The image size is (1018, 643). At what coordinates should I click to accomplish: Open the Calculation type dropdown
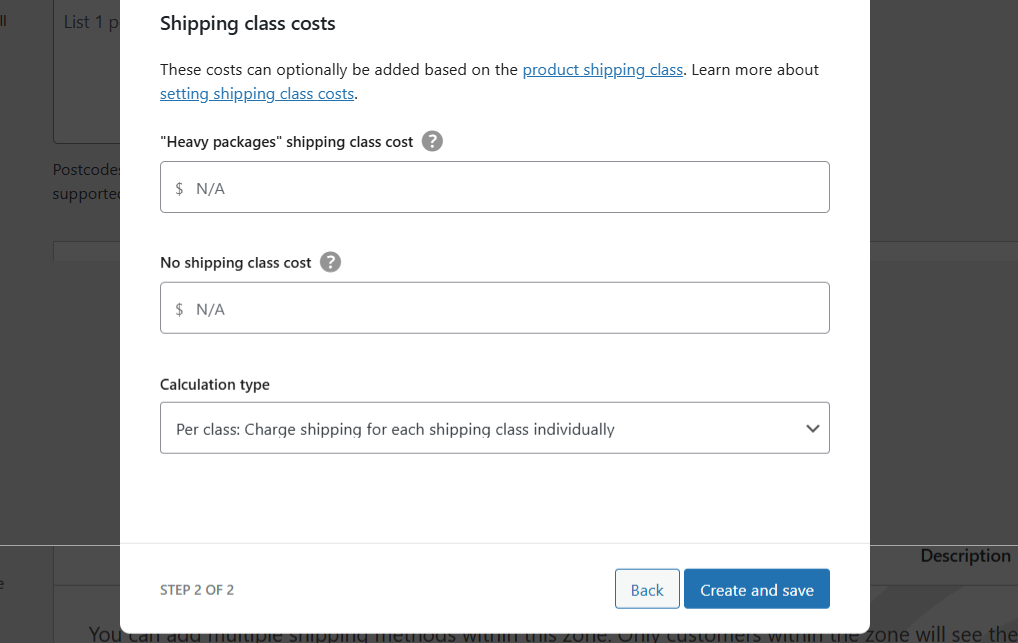pos(495,428)
